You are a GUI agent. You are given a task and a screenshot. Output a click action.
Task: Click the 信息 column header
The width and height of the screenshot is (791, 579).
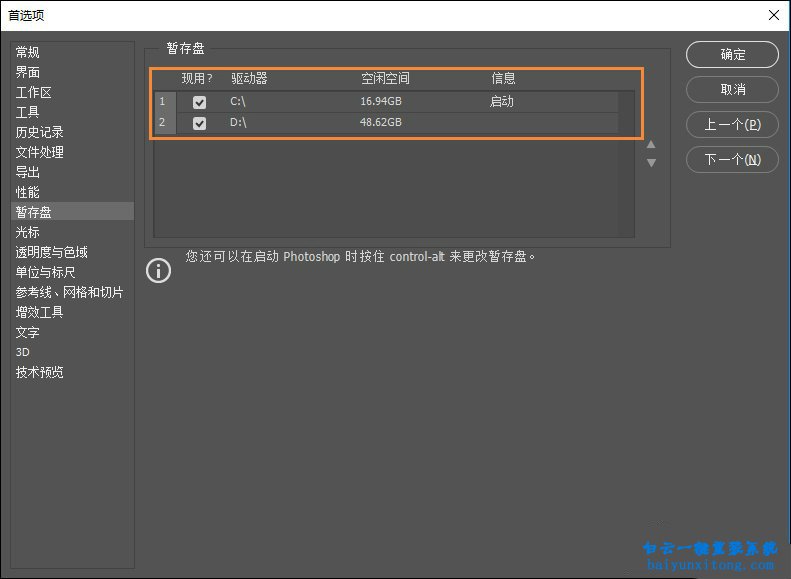pos(503,78)
